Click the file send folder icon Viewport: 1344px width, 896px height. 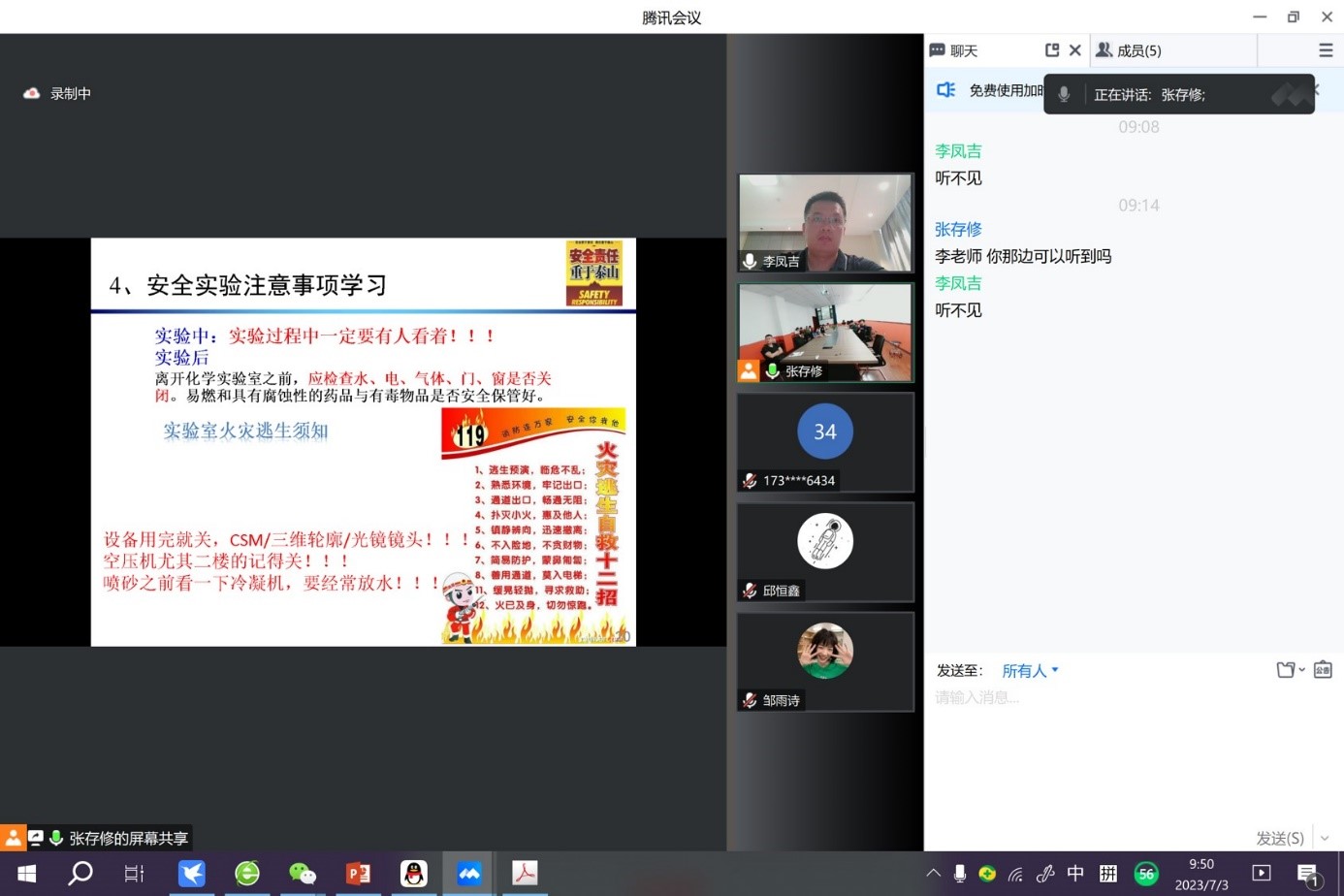pyautogui.click(x=1286, y=670)
